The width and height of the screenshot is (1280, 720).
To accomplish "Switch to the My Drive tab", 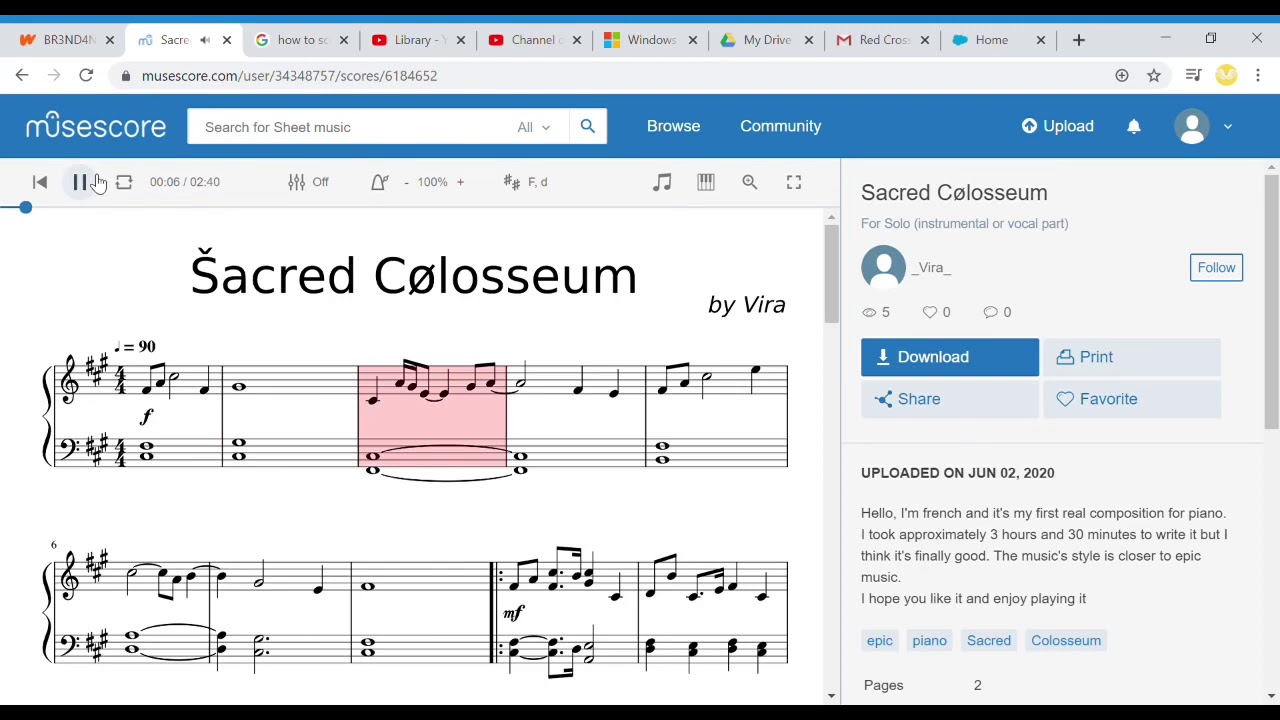I will click(x=768, y=40).
